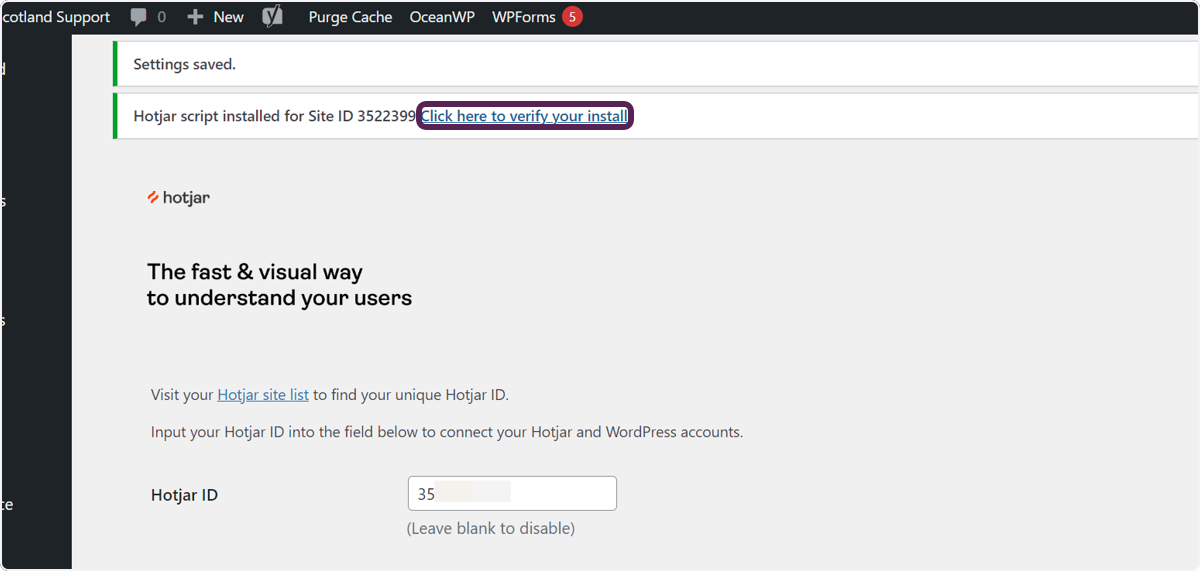Click the Hotjar logo

pos(178,198)
